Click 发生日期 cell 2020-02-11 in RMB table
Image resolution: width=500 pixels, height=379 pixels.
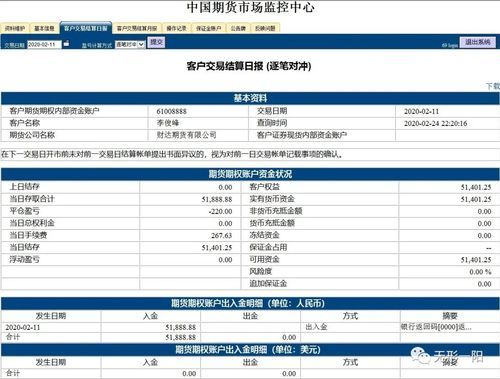pyautogui.click(x=23, y=328)
